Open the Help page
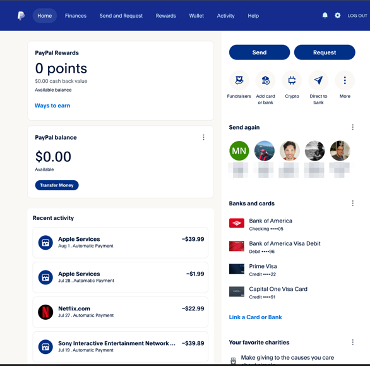This screenshot has height=366, width=370. pos(253,16)
